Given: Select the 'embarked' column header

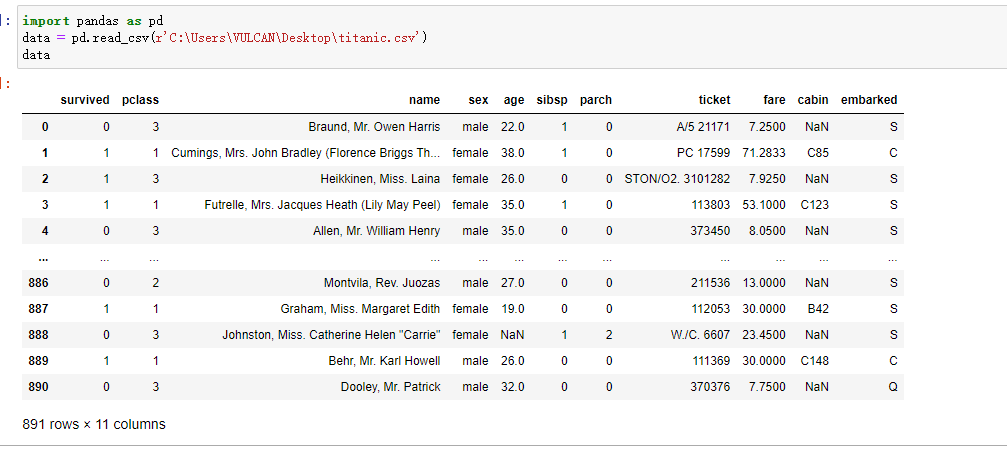Looking at the screenshot, I should coord(868,100).
